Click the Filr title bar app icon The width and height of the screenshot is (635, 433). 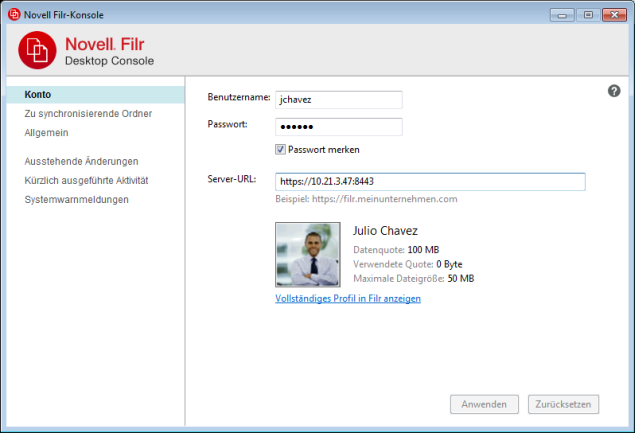14,15
